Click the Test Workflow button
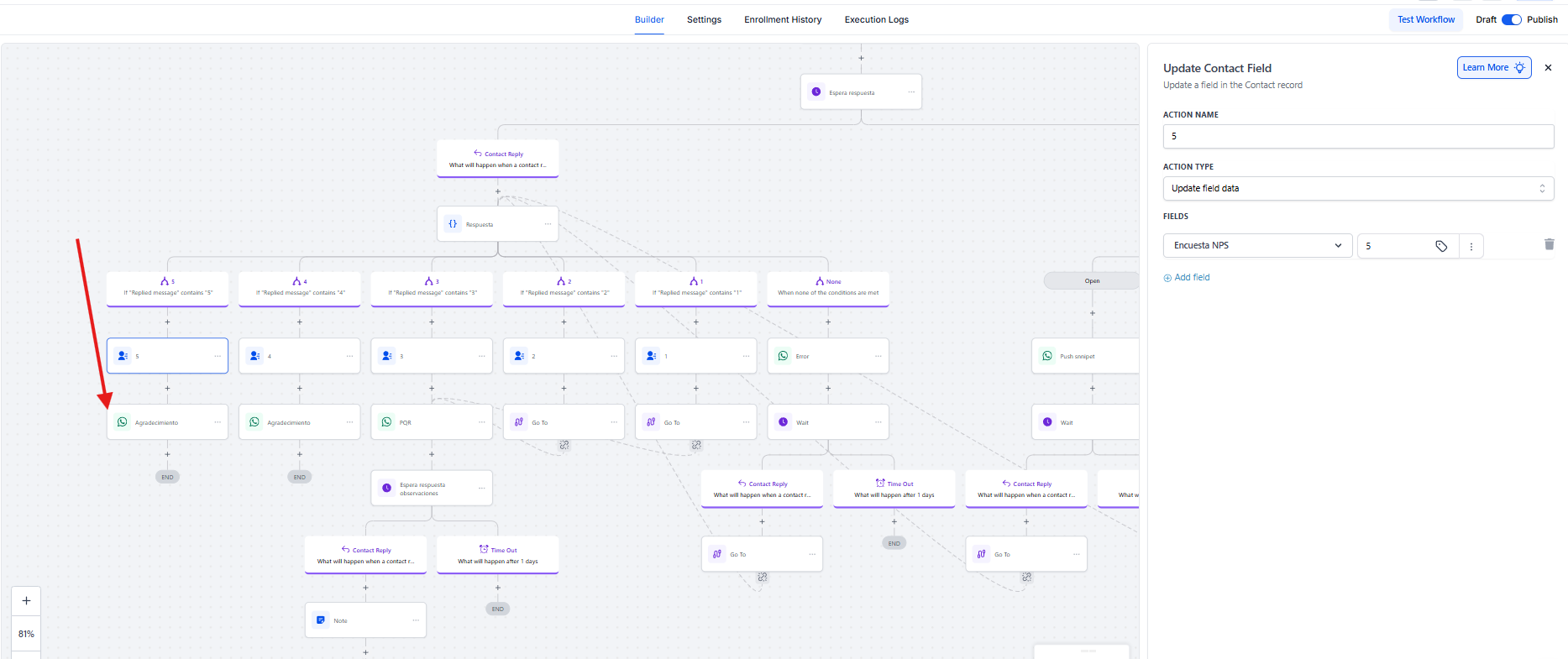Image resolution: width=1568 pixels, height=659 pixels. [x=1425, y=19]
